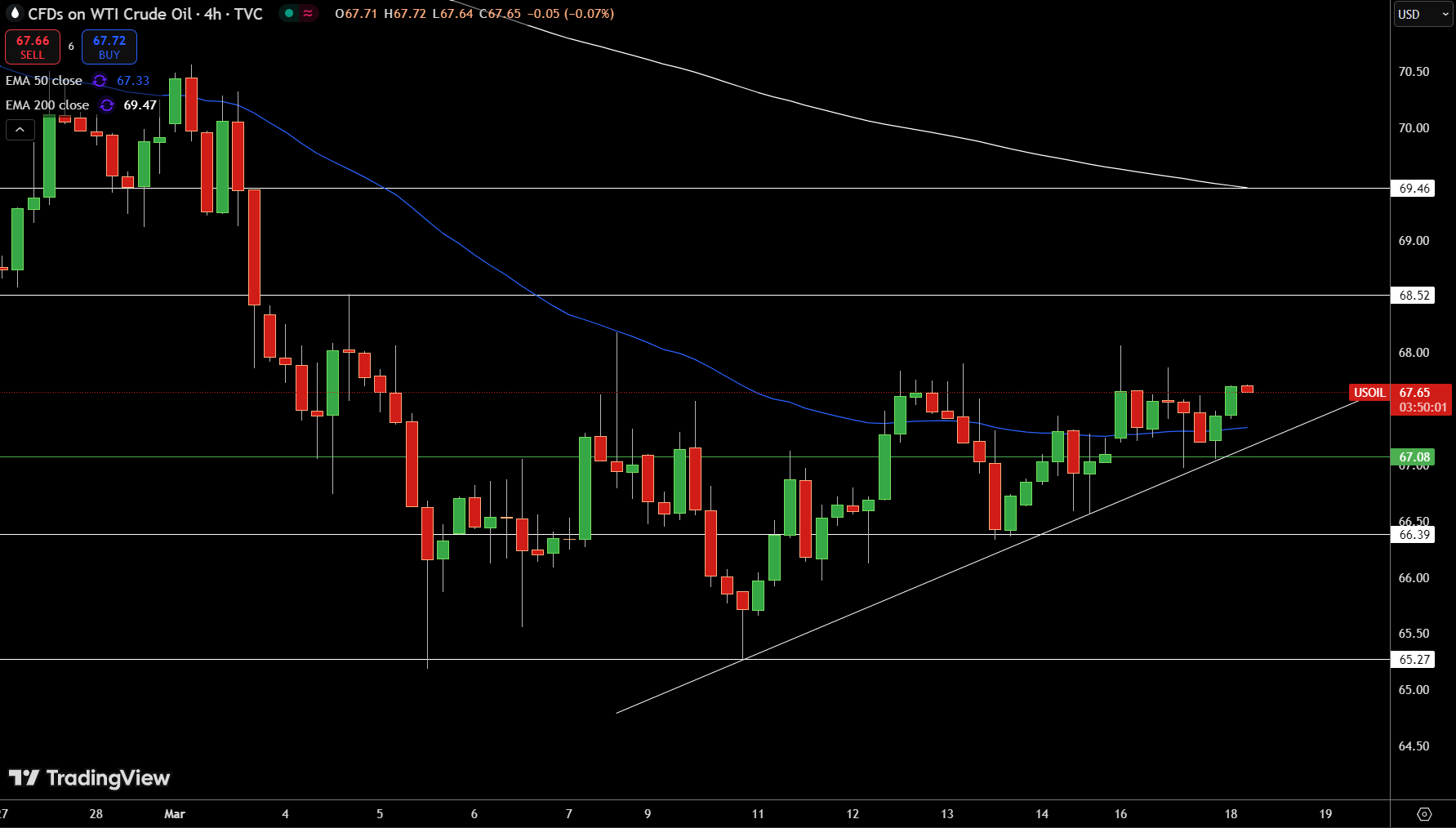
Task: Click date 5 on the time axis
Action: (x=380, y=814)
